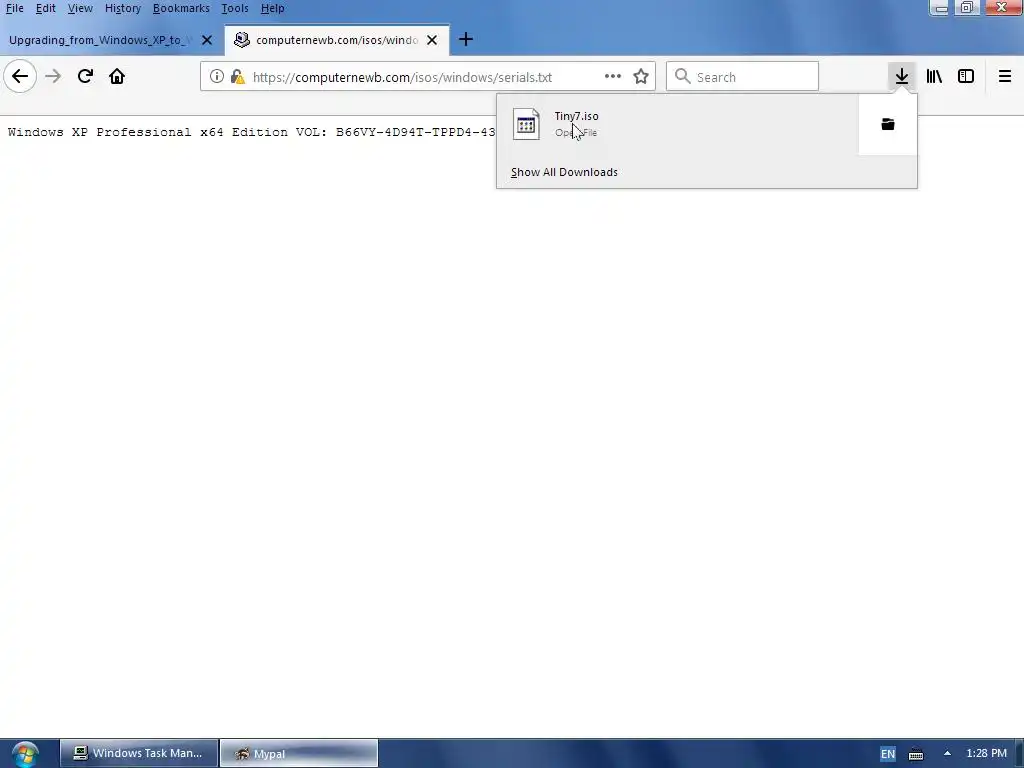The image size is (1024, 768).
Task: Switch to Windows Task Manager taskbar button
Action: (138, 753)
